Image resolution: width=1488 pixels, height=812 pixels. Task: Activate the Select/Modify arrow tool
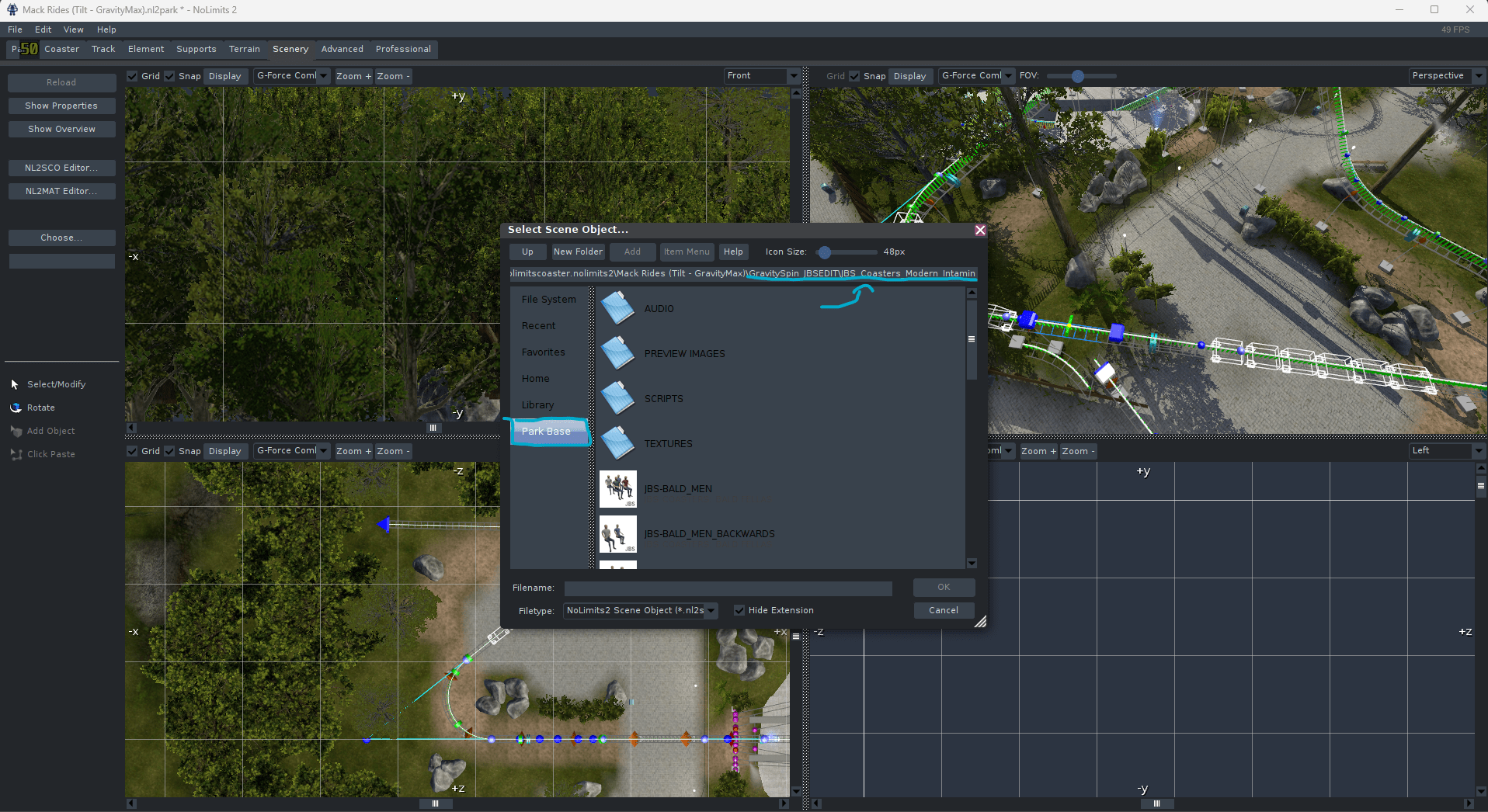click(15, 384)
